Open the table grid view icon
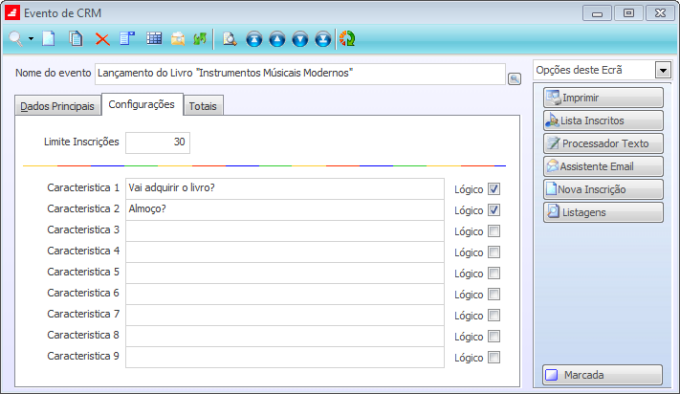Viewport: 680px width, 394px height. click(154, 39)
